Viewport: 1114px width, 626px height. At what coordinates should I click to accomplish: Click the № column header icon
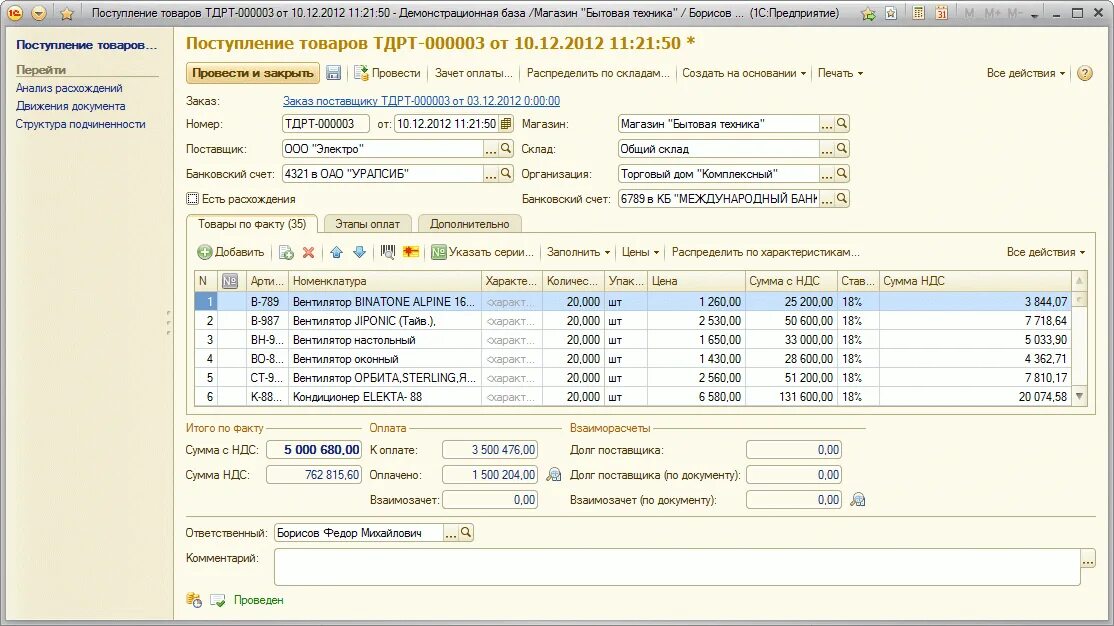(x=229, y=281)
